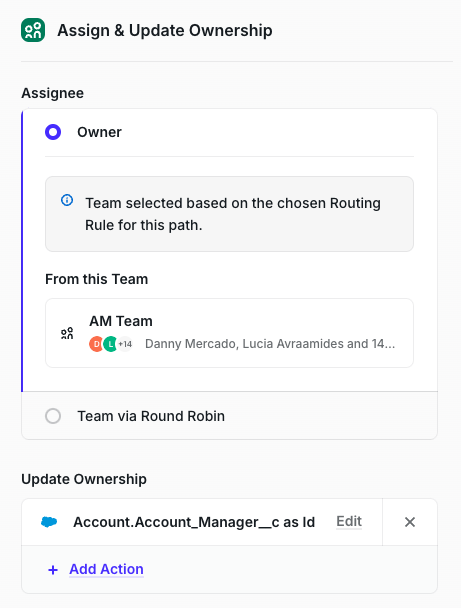Edit the Account.Account_Manager__c action
The width and height of the screenshot is (461, 608).
tap(349, 522)
